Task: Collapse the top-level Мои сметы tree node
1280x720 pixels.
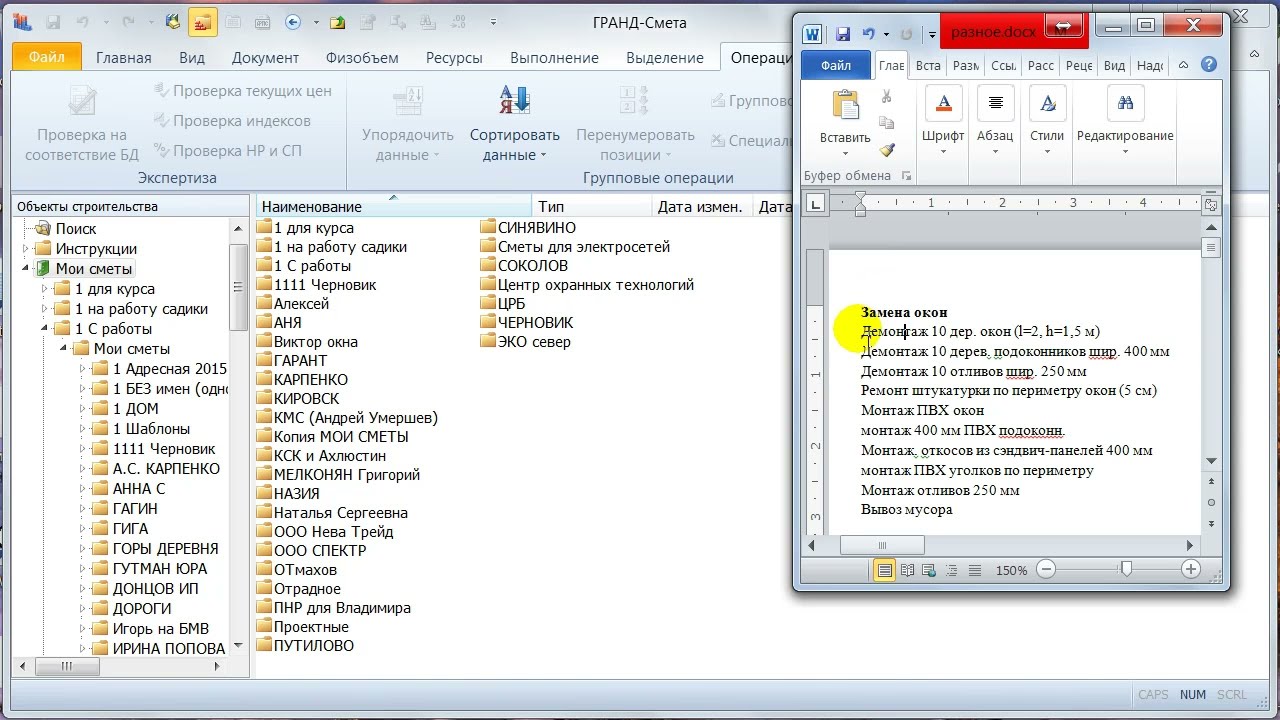Action: [x=26, y=269]
